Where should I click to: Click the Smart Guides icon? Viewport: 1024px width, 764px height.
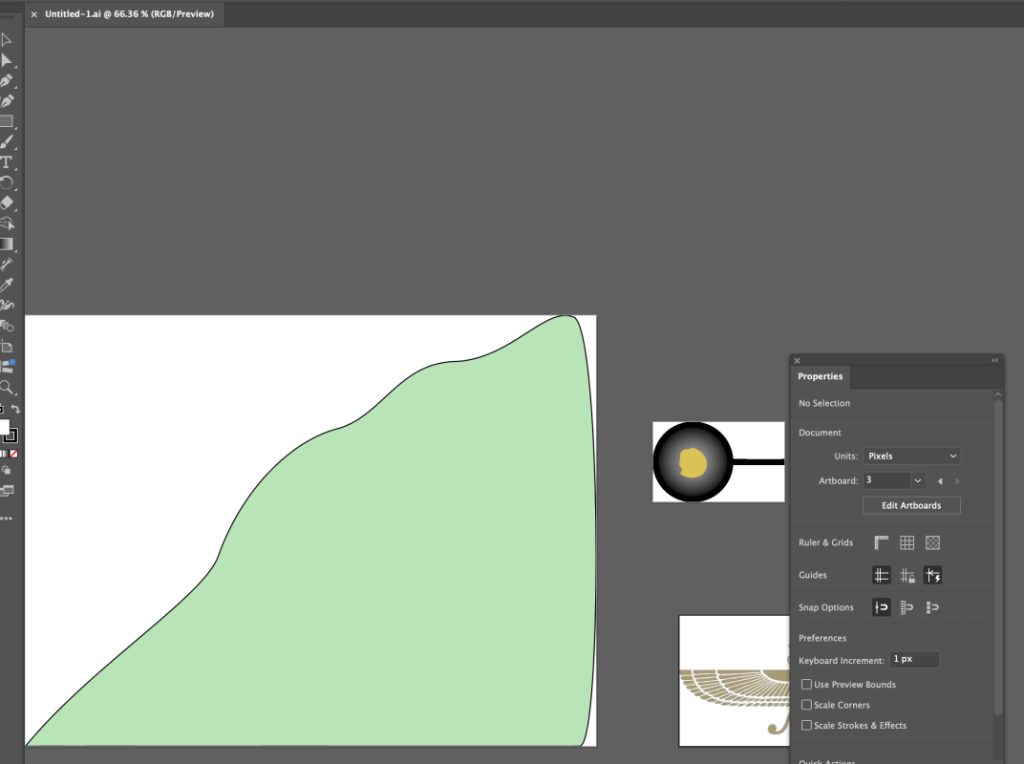click(933, 575)
